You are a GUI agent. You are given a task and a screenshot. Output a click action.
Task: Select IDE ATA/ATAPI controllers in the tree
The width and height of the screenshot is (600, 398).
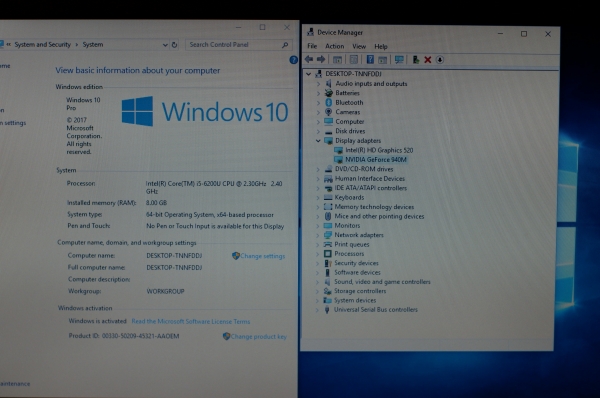click(x=370, y=188)
